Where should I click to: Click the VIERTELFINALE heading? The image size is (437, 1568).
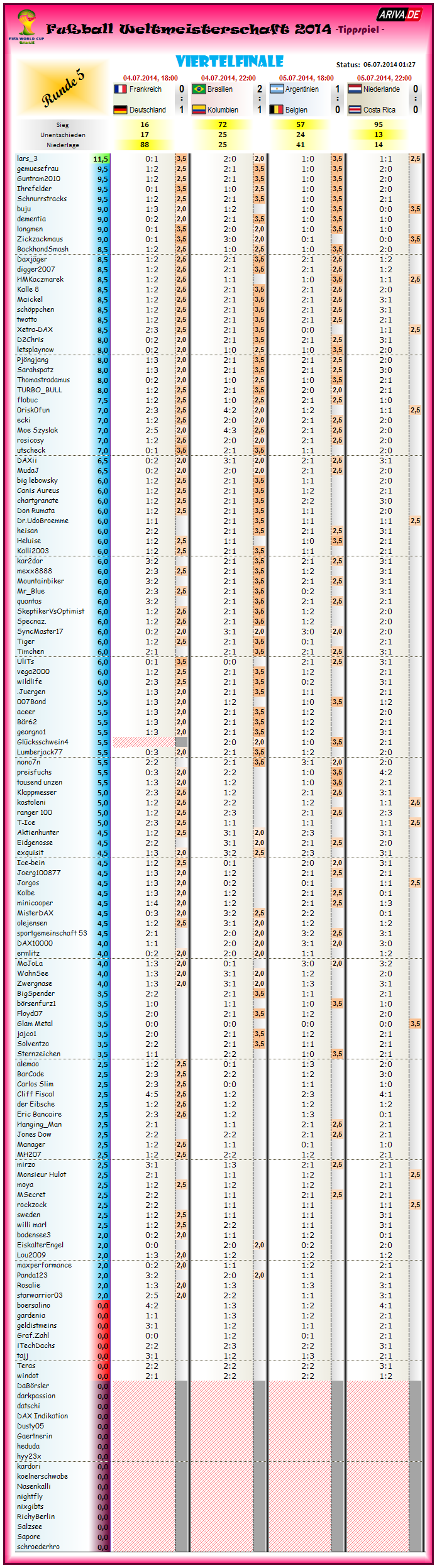(x=230, y=62)
